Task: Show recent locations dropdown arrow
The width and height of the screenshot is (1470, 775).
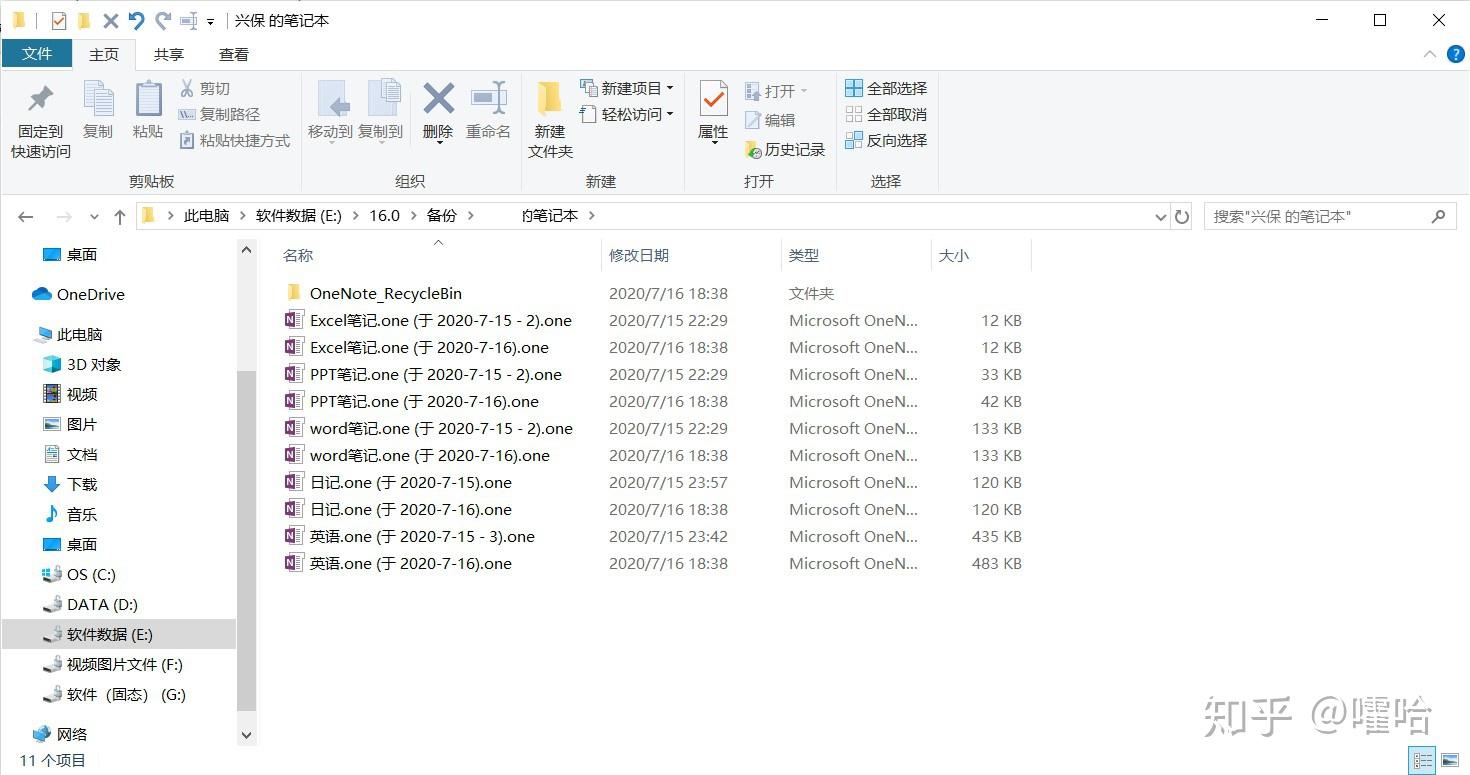Action: point(94,217)
